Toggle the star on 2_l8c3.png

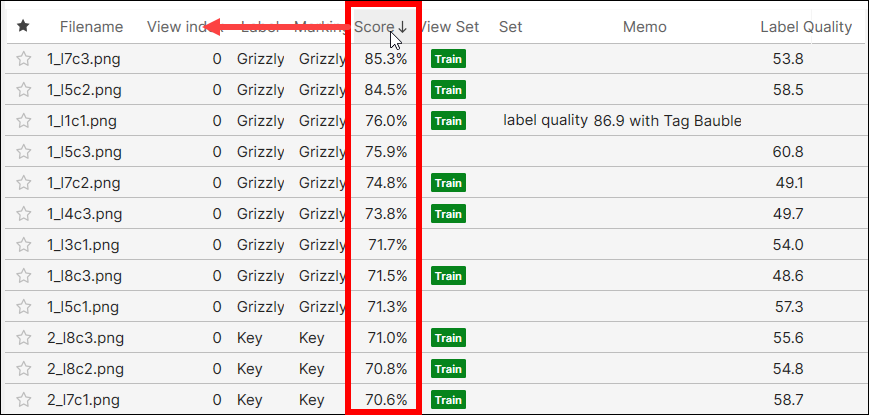(x=24, y=338)
